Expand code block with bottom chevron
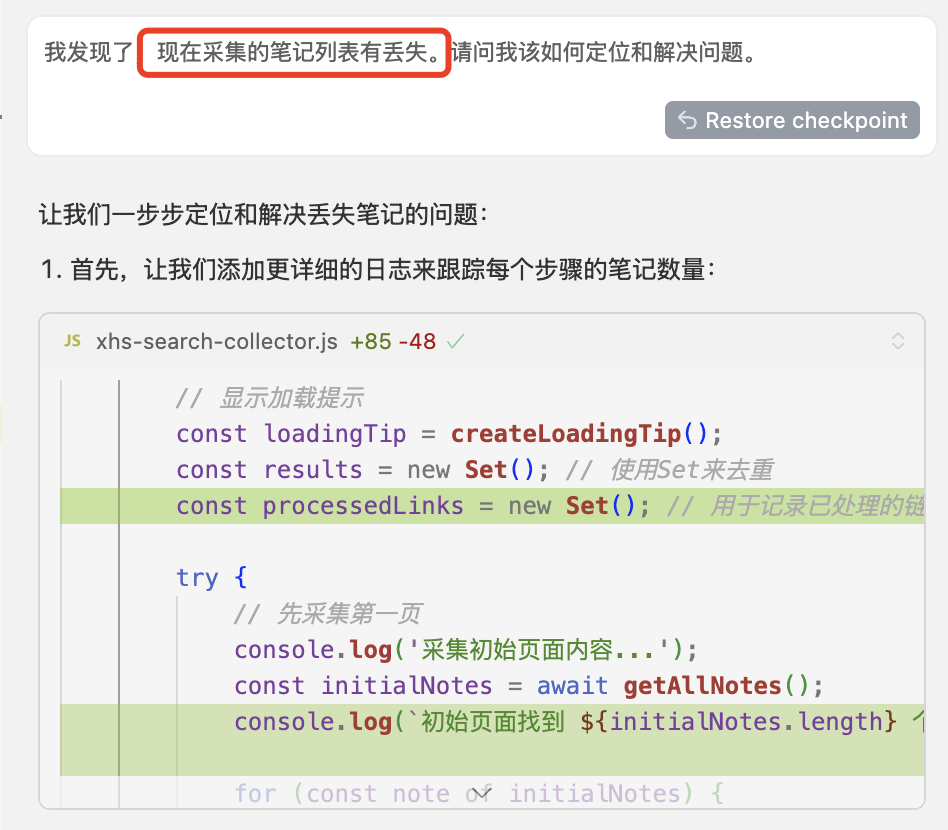The width and height of the screenshot is (948, 830). point(481,793)
